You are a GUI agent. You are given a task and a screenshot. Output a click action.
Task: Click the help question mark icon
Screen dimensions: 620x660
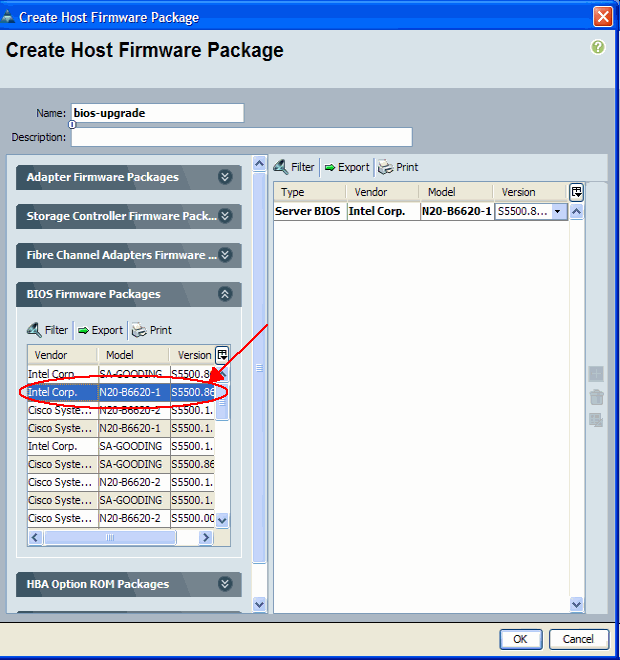pyautogui.click(x=598, y=47)
